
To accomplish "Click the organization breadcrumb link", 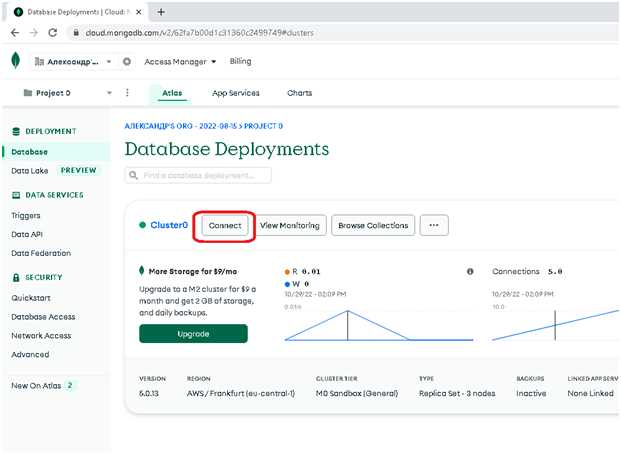I will tap(181, 126).
